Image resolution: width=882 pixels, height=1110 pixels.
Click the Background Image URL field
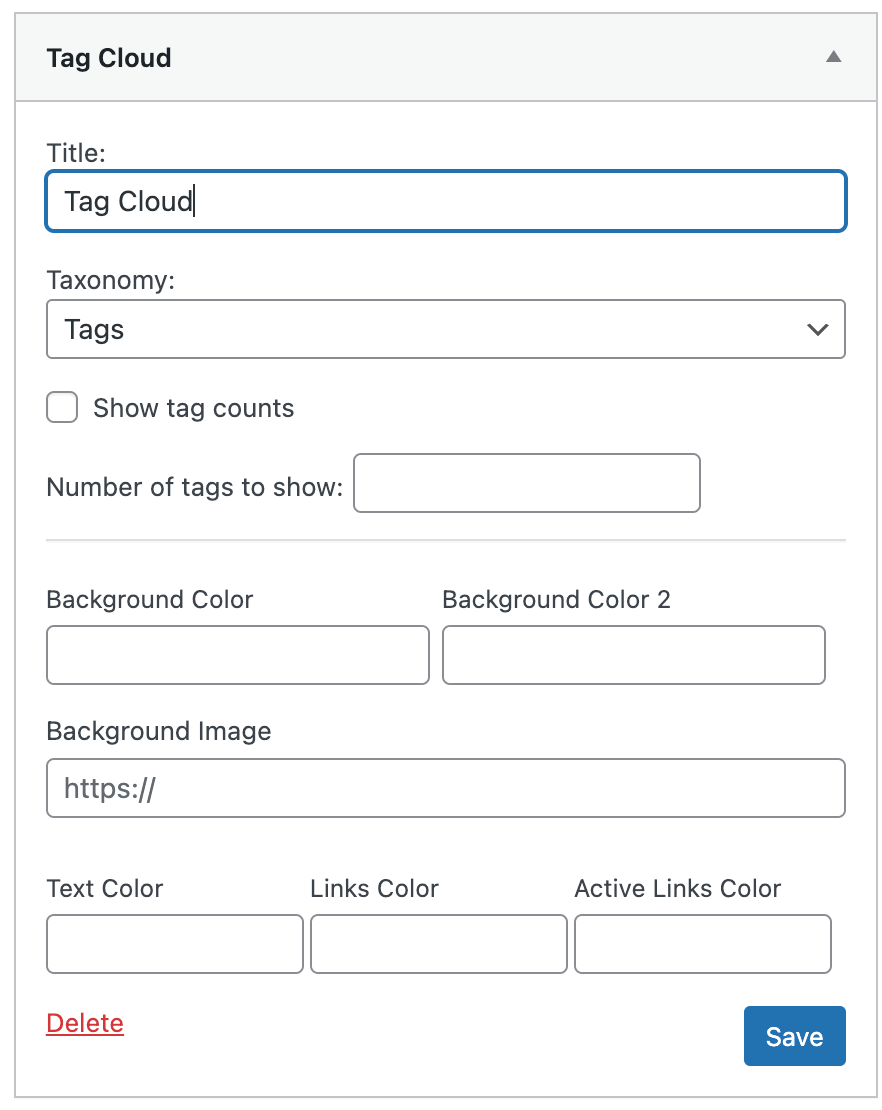pos(445,788)
